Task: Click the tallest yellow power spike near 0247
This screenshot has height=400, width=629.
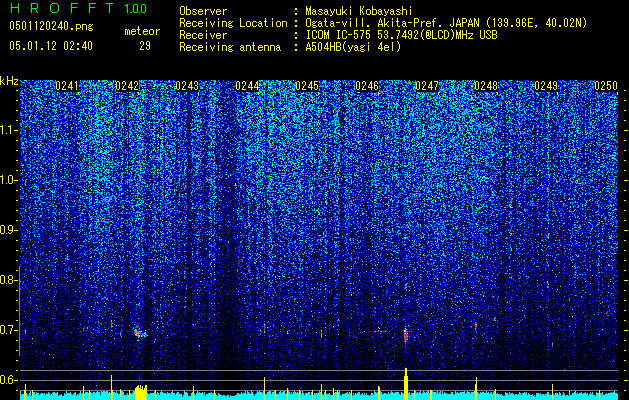Action: point(406,384)
